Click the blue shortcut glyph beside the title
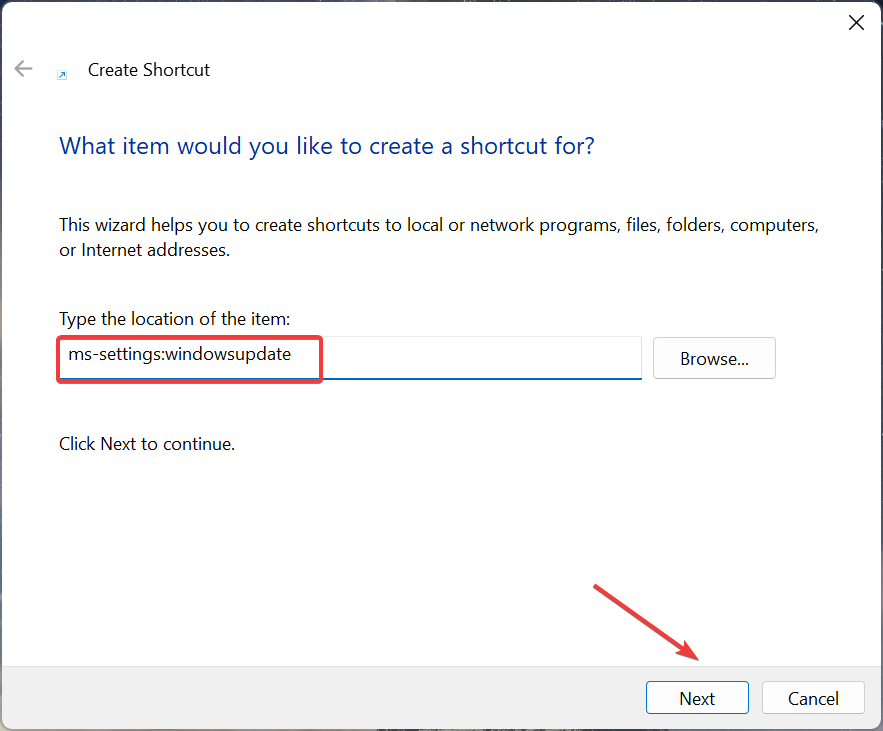 click(63, 73)
